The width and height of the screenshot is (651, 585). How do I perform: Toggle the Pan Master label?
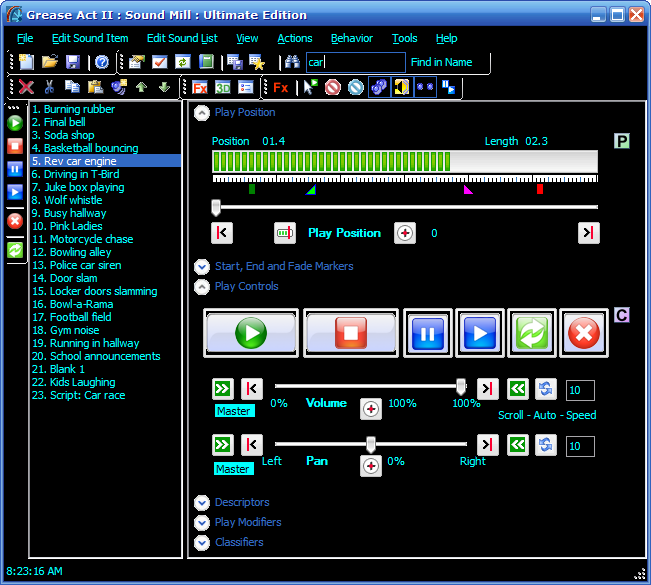[234, 469]
